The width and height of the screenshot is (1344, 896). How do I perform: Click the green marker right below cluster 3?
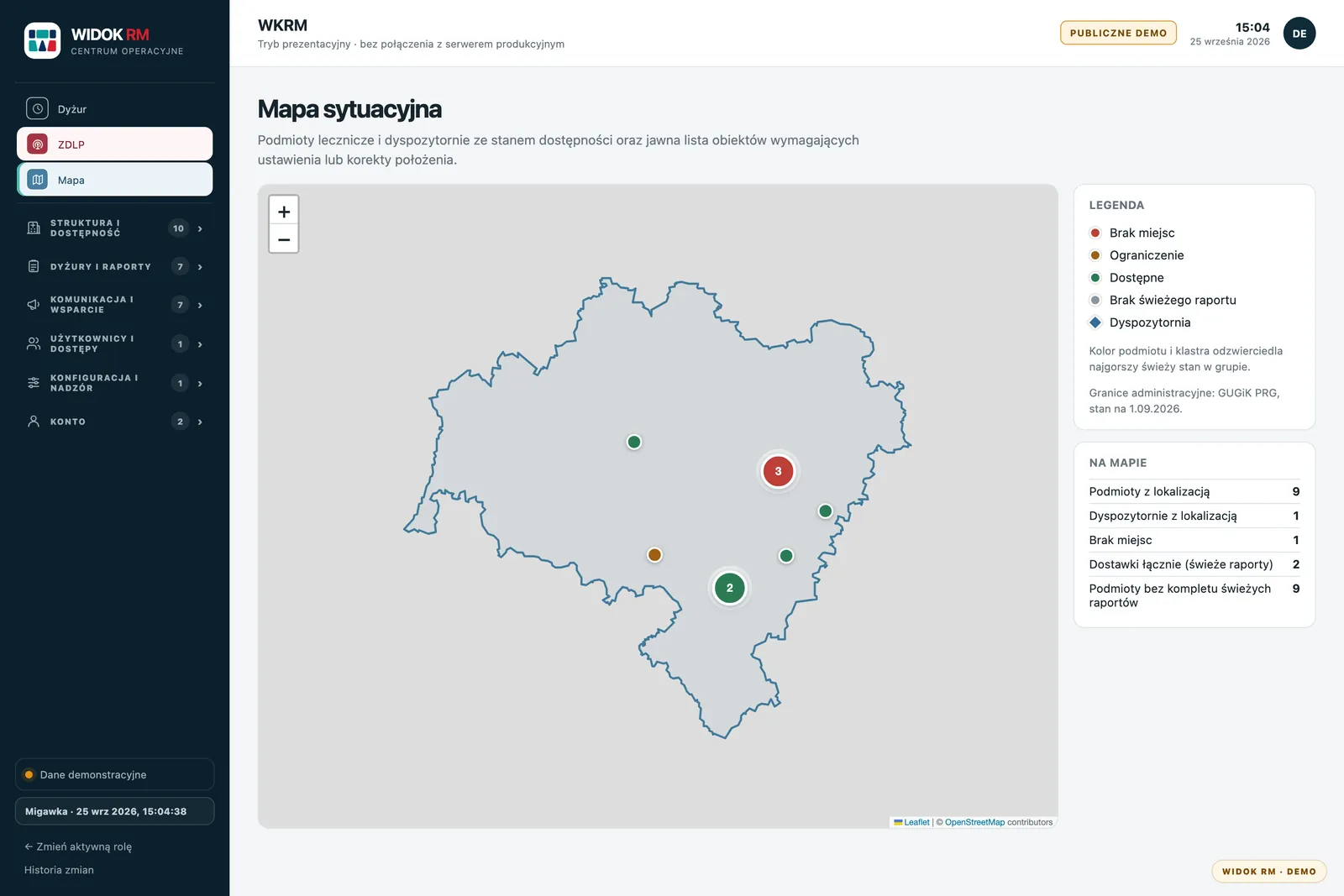pyautogui.click(x=825, y=511)
